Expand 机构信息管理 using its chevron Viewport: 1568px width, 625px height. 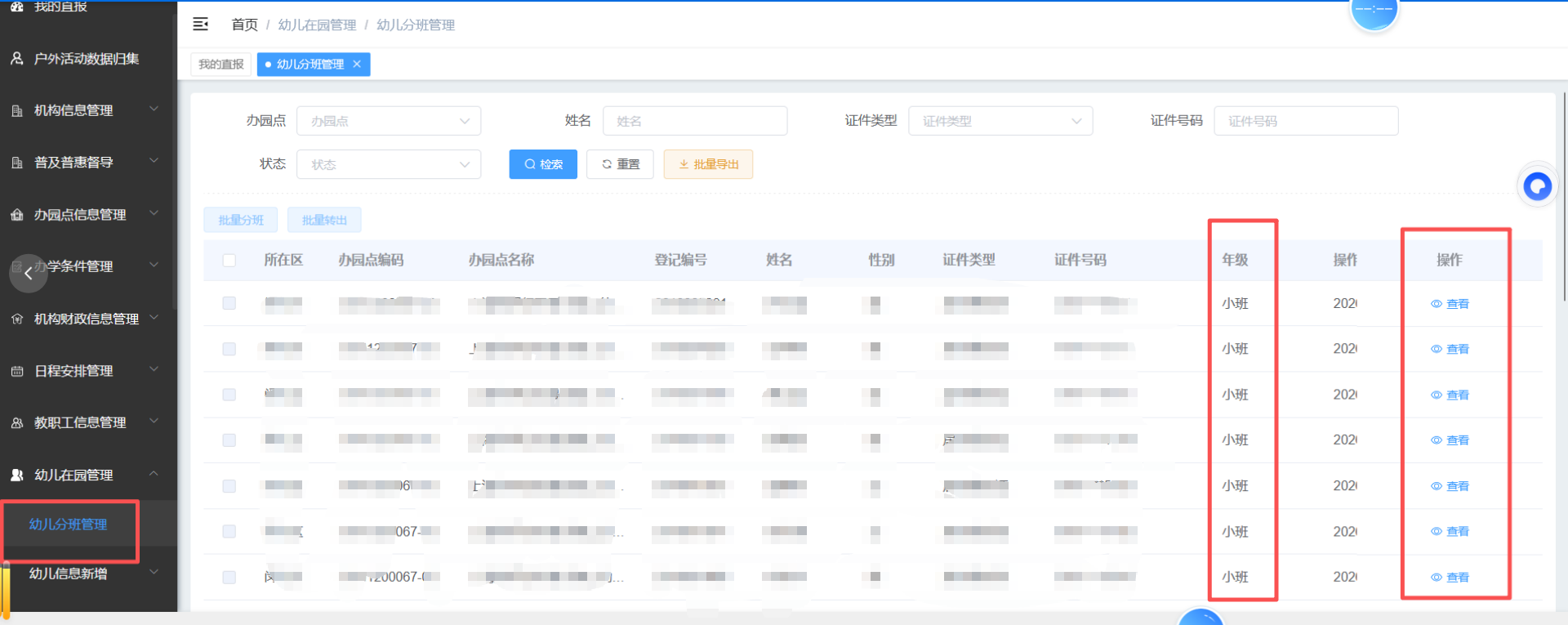click(x=154, y=109)
